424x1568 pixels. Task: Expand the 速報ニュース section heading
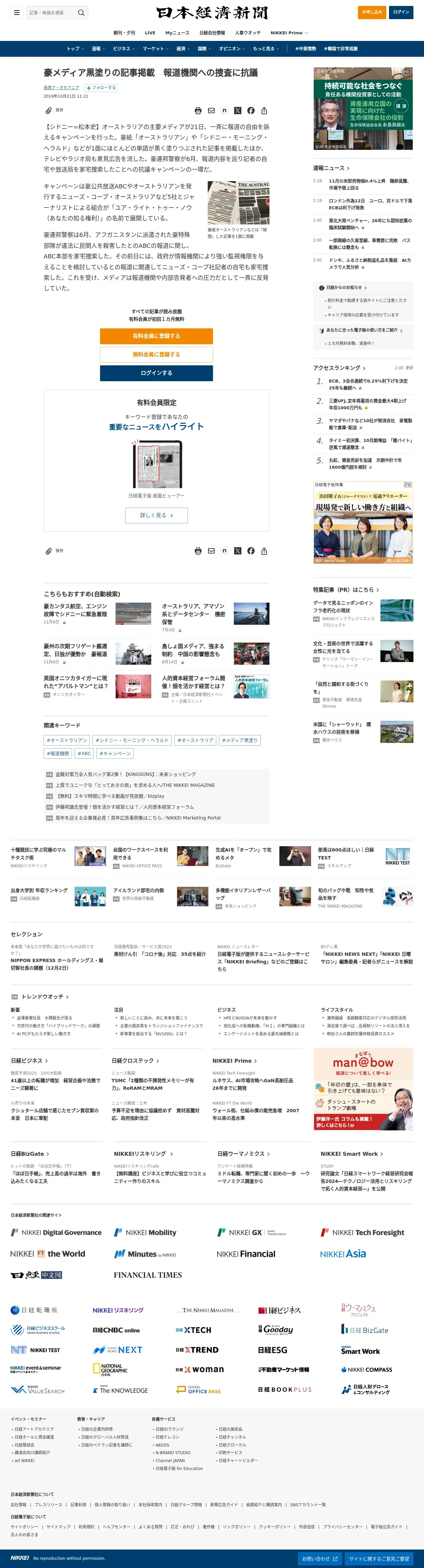point(332,168)
